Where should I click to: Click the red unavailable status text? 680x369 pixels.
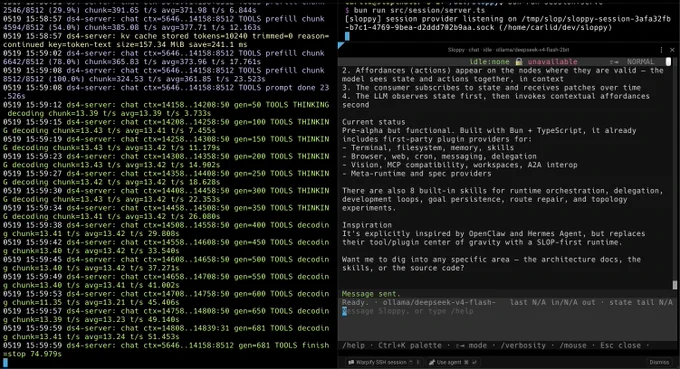[x=552, y=62]
